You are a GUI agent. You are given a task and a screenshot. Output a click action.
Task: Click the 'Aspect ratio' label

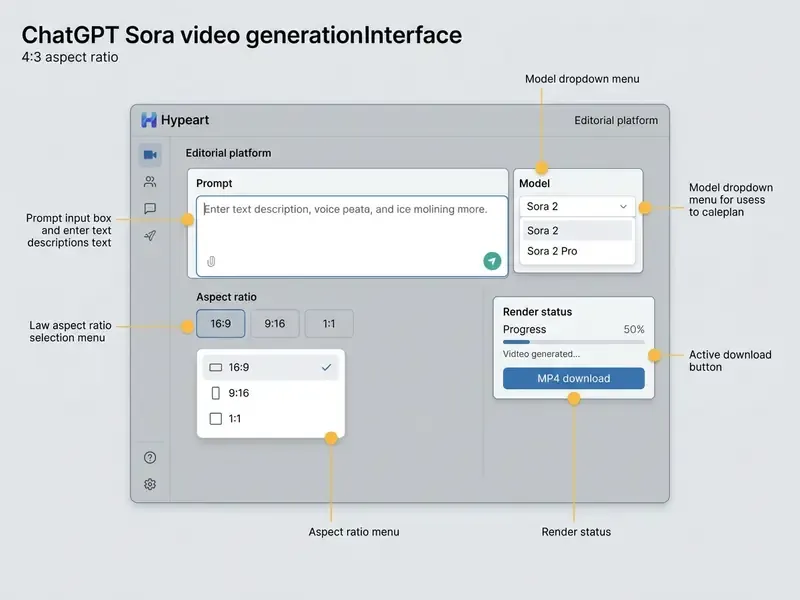coord(226,297)
